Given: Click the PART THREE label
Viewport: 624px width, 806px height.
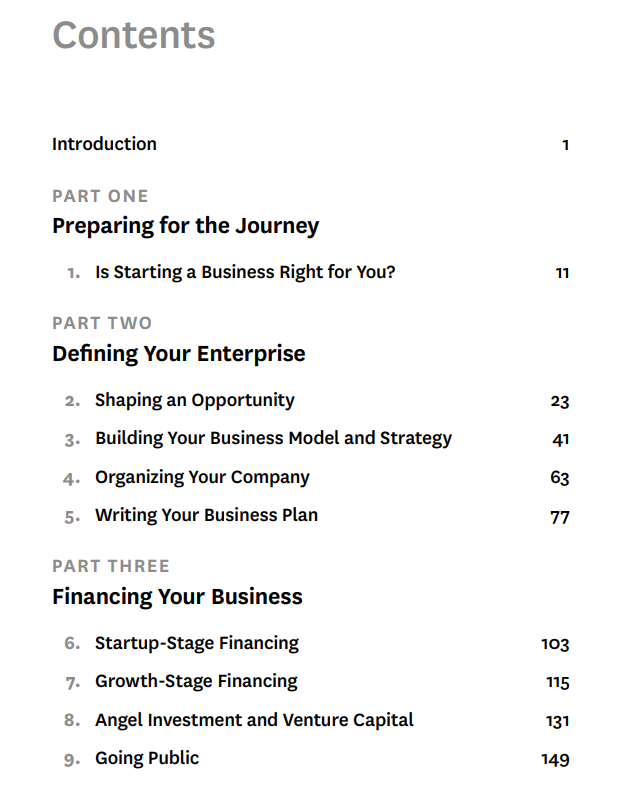Looking at the screenshot, I should tap(111, 566).
